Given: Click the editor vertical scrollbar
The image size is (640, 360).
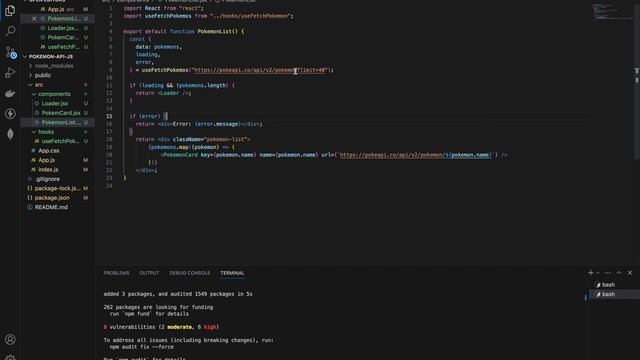Looking at the screenshot, I should pos(637,82).
